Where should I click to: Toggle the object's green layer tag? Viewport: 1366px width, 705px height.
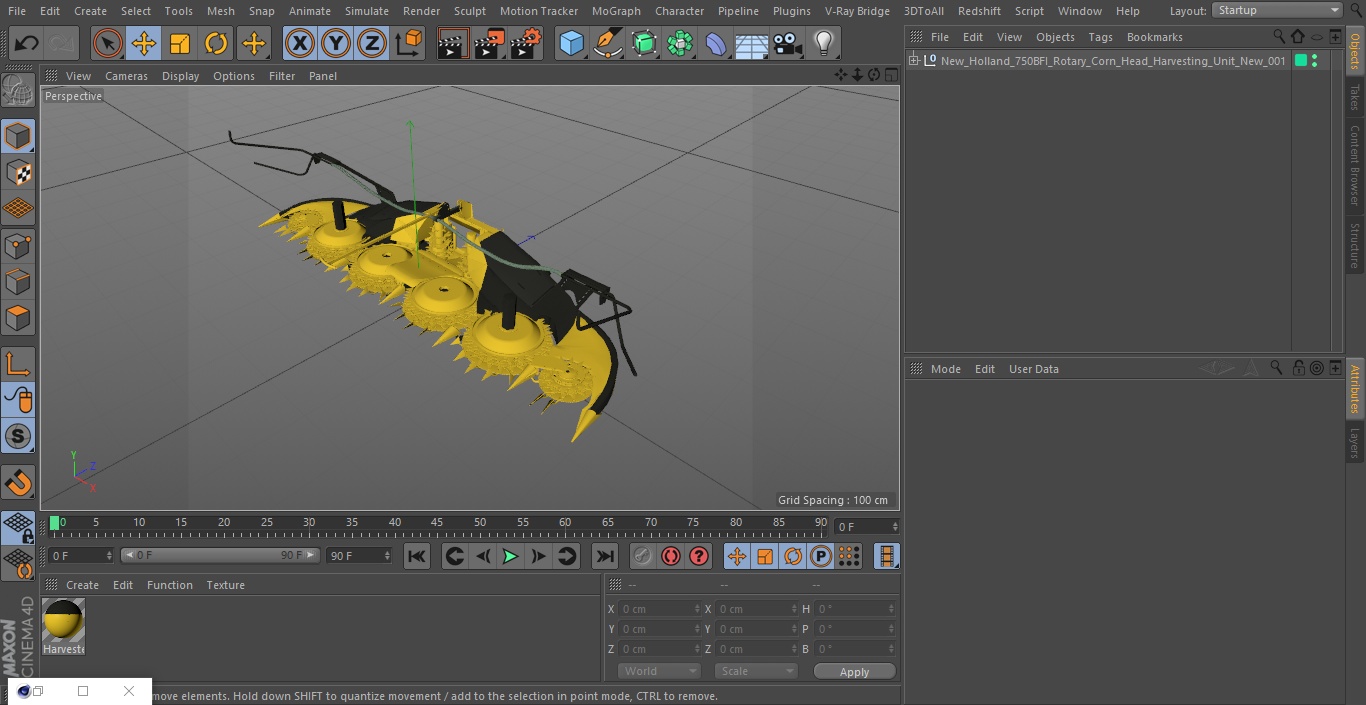click(1301, 61)
